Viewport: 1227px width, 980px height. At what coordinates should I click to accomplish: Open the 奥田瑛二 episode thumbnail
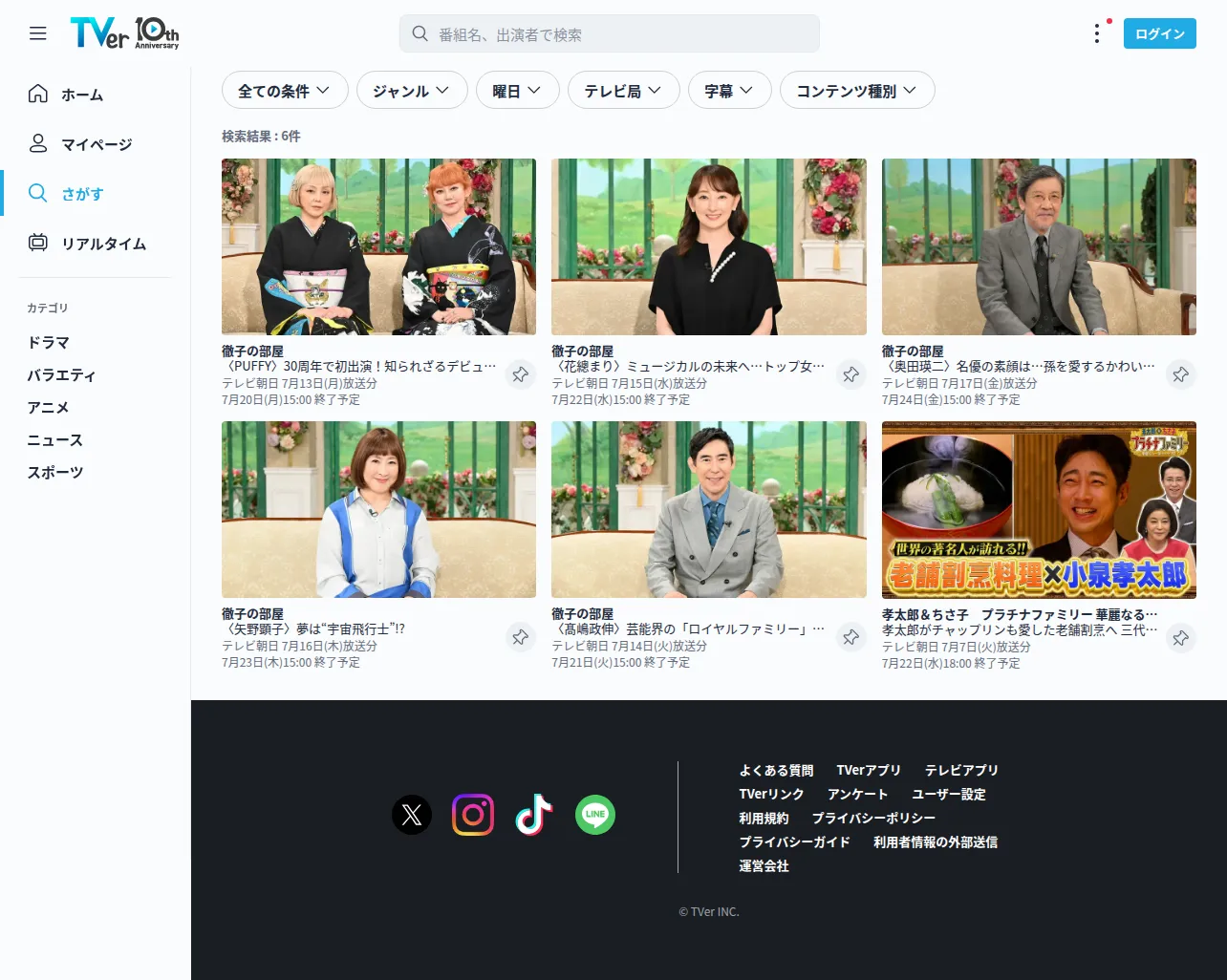pyautogui.click(x=1039, y=246)
